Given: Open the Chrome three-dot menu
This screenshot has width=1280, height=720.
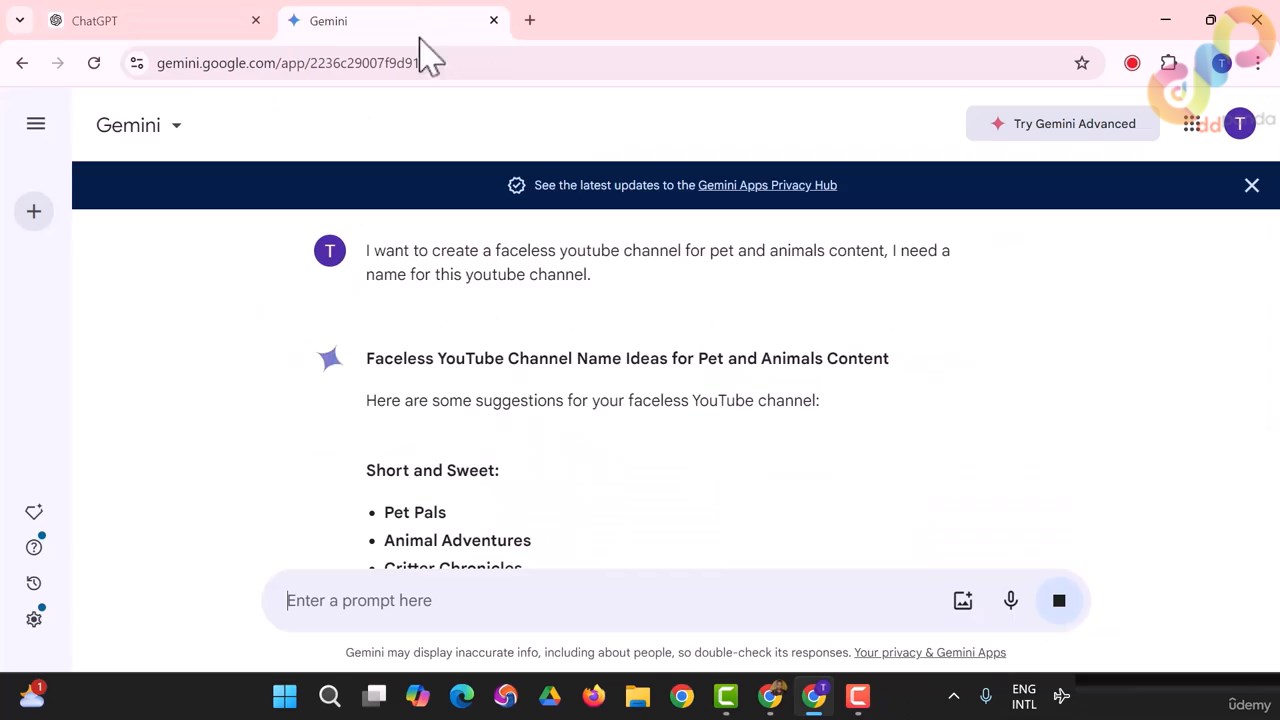Looking at the screenshot, I should [x=1258, y=63].
